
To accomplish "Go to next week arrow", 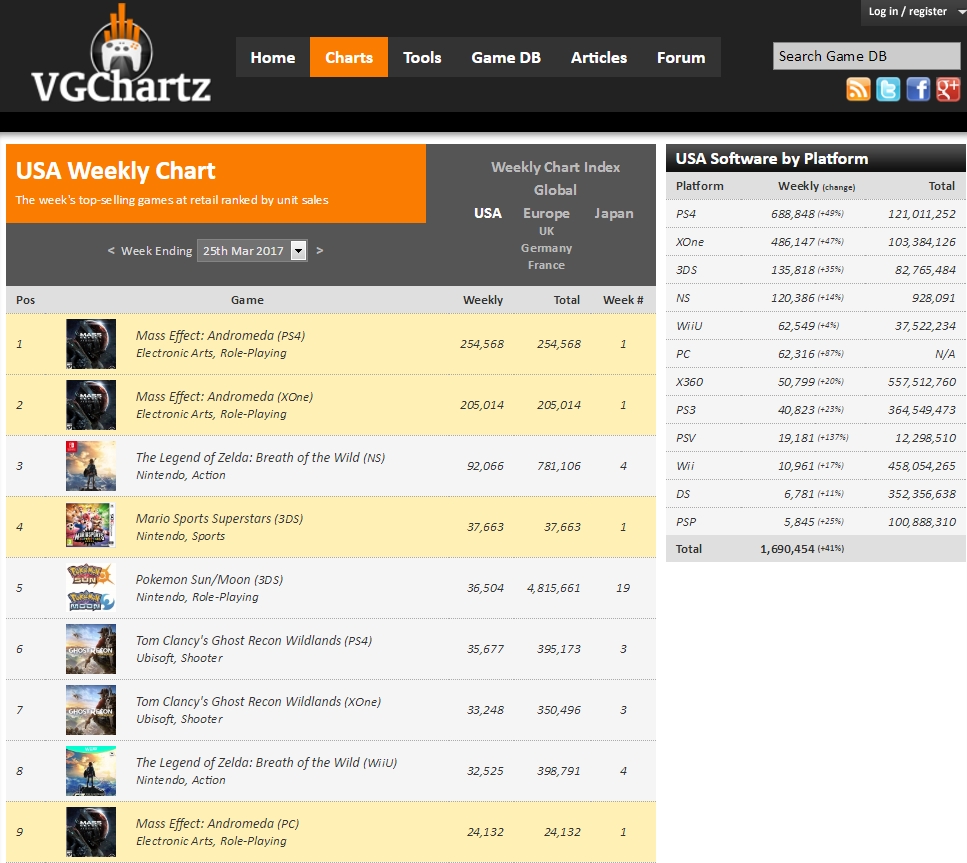I will 319,250.
